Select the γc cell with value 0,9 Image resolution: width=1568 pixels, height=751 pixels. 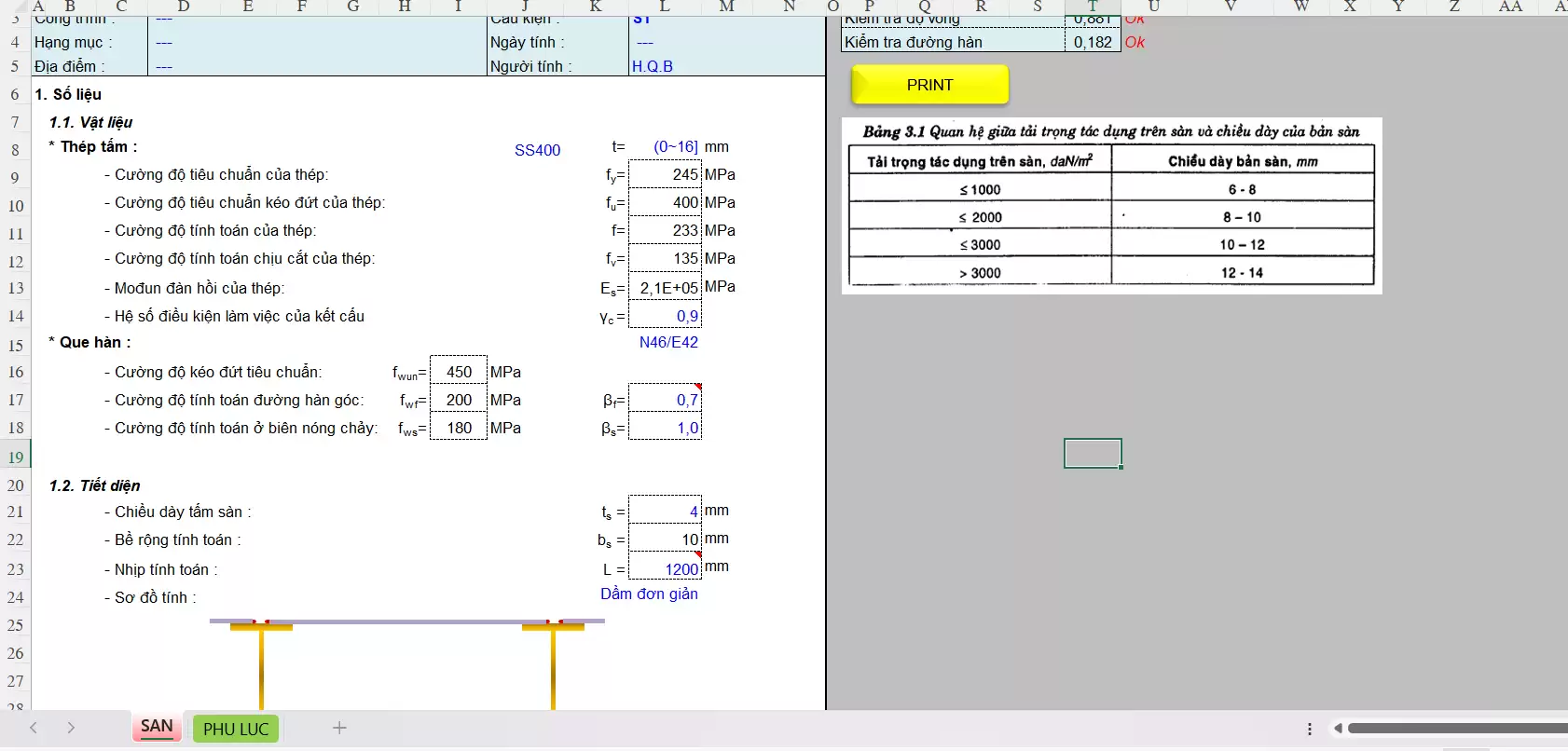coord(665,315)
